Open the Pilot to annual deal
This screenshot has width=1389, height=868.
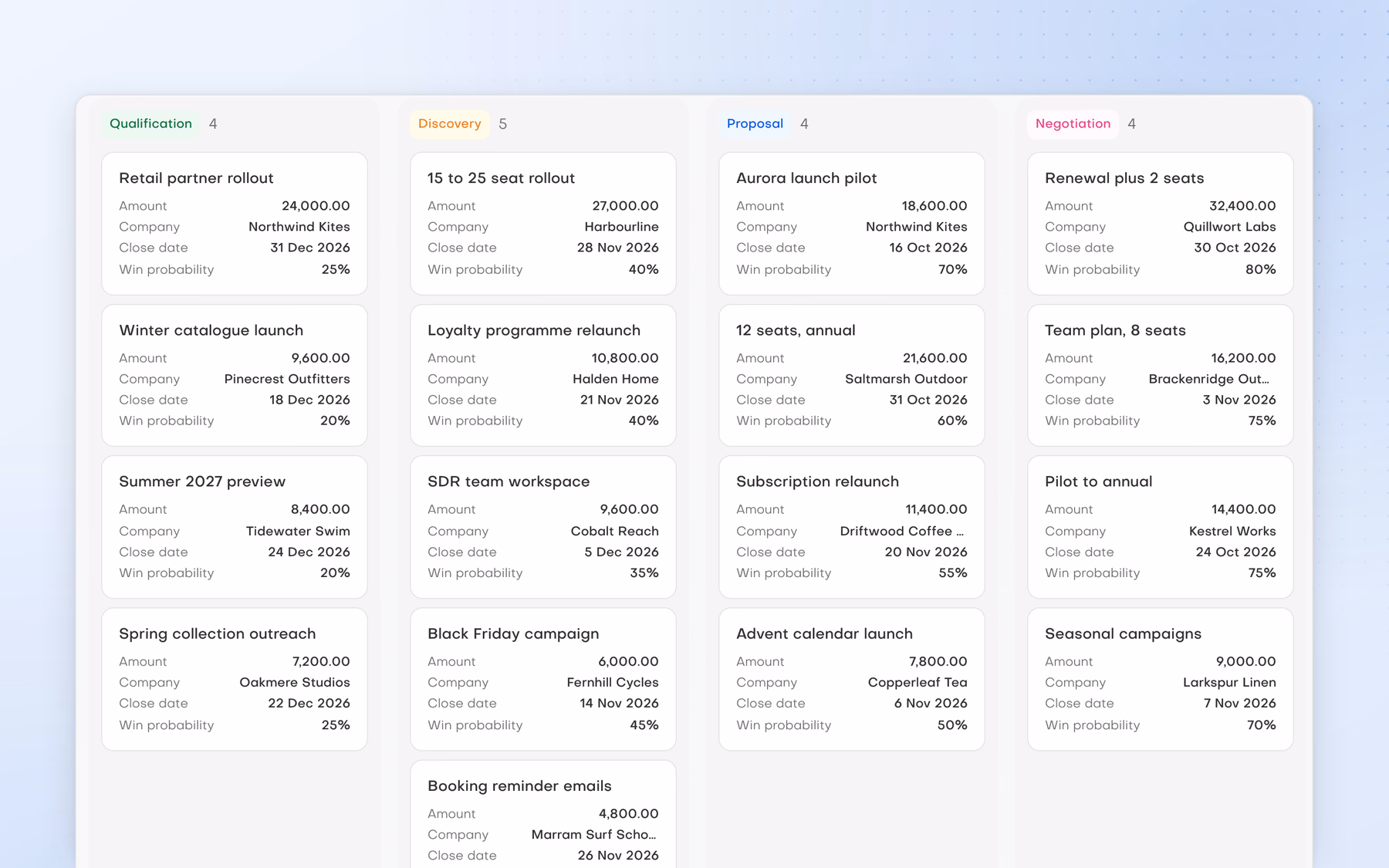coord(1161,527)
